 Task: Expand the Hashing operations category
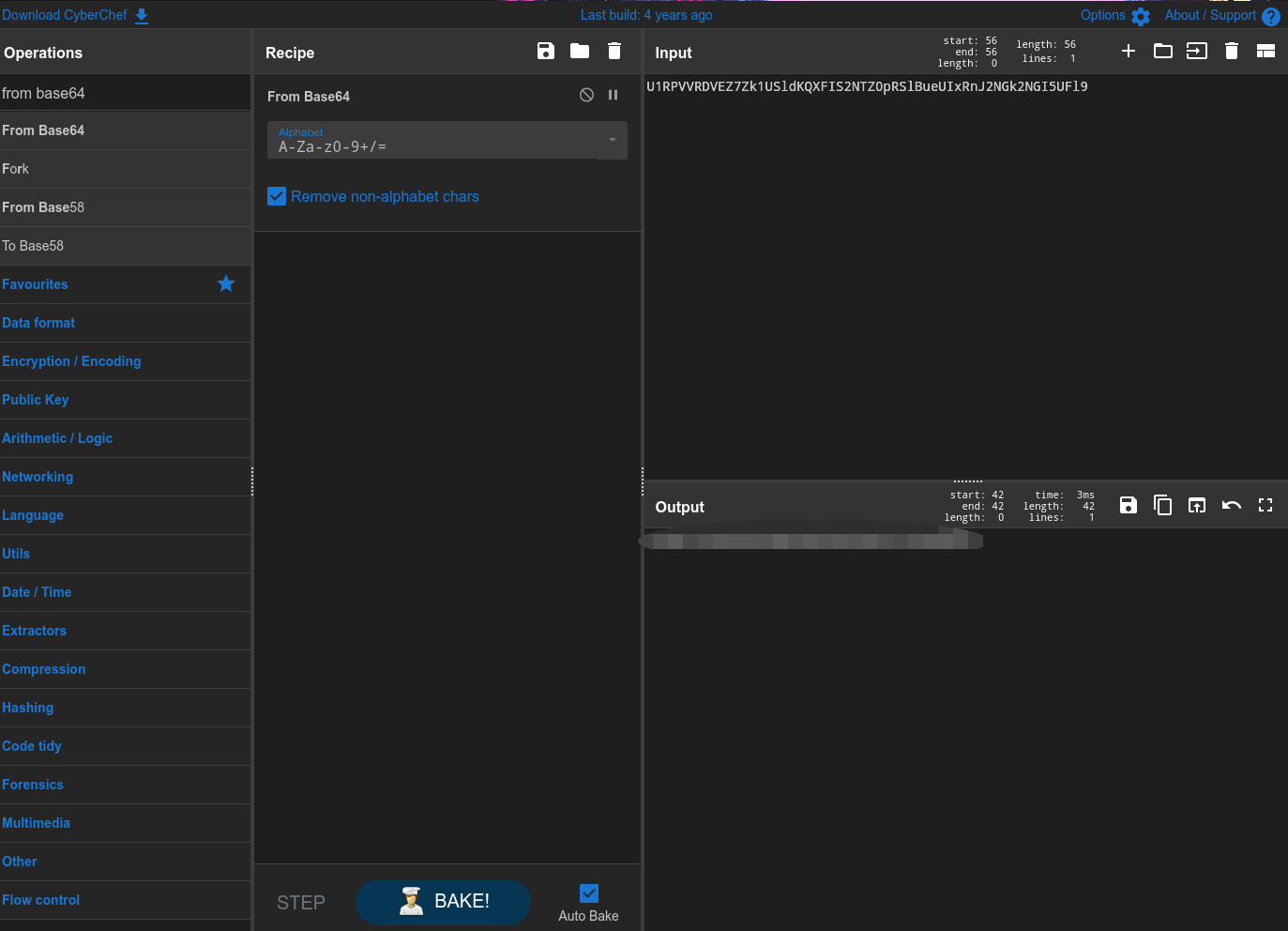(x=28, y=708)
